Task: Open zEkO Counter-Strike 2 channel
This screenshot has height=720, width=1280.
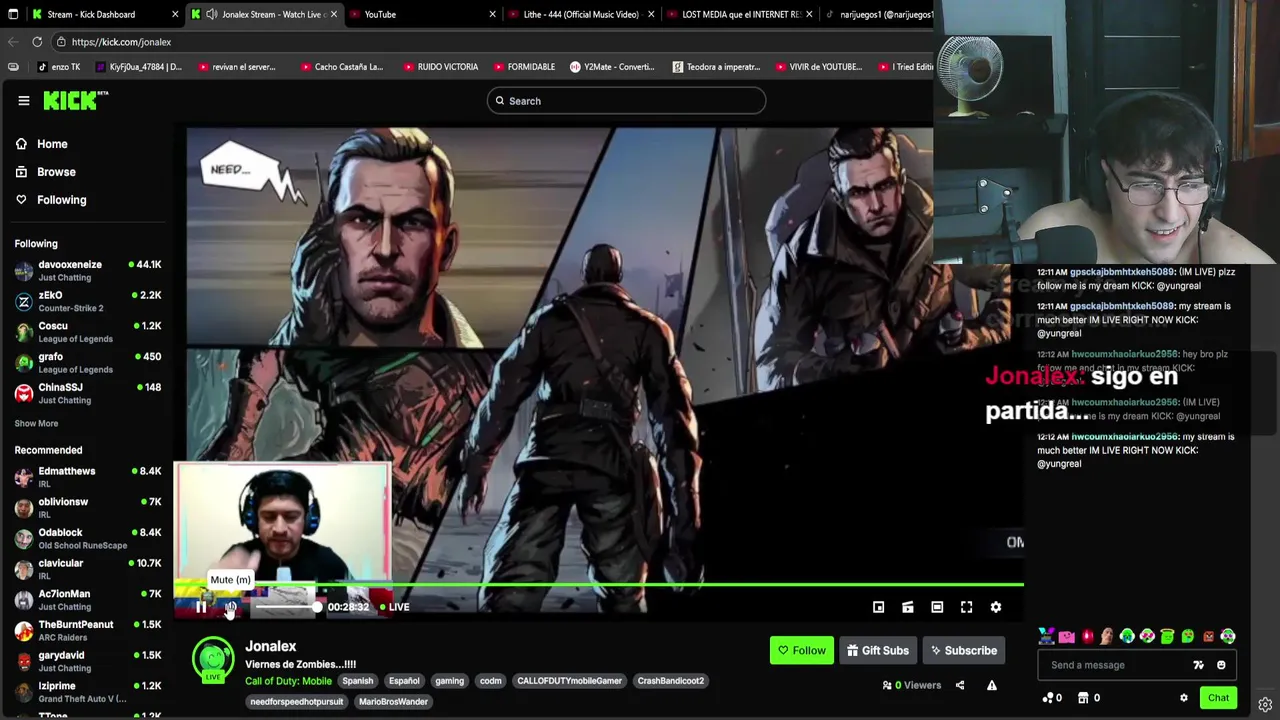Action: (88, 301)
